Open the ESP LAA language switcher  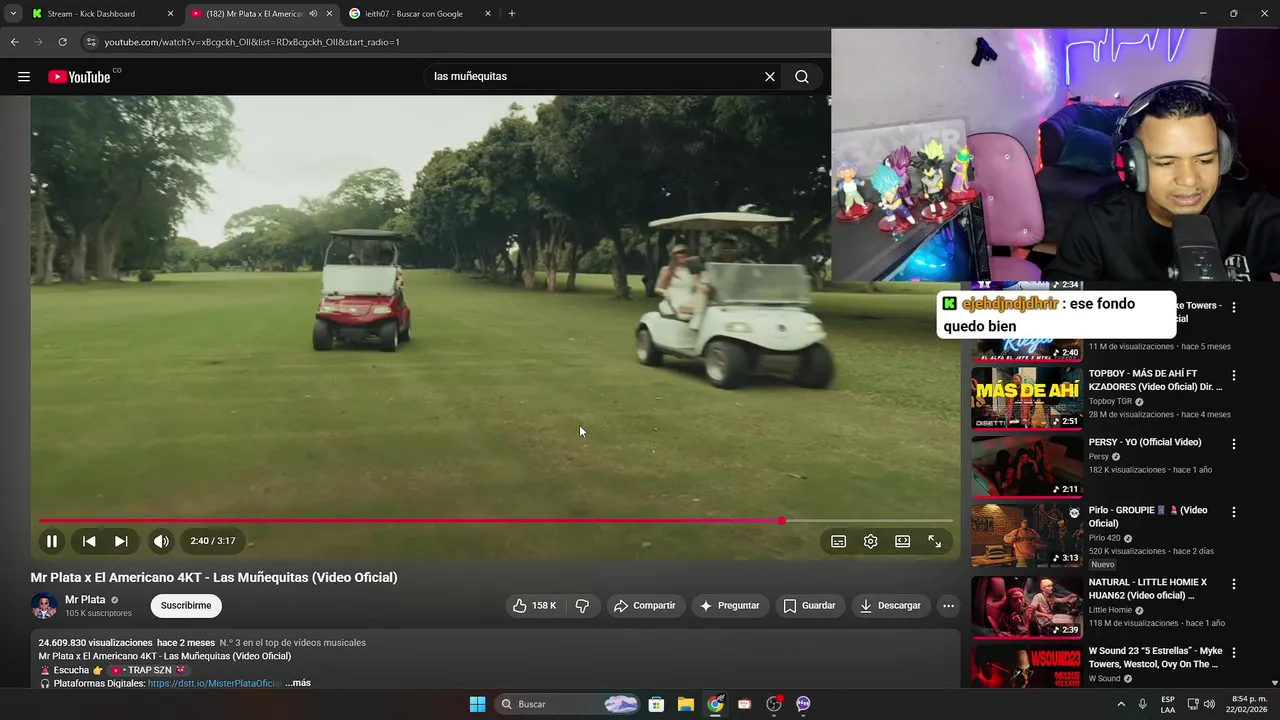pos(1168,704)
